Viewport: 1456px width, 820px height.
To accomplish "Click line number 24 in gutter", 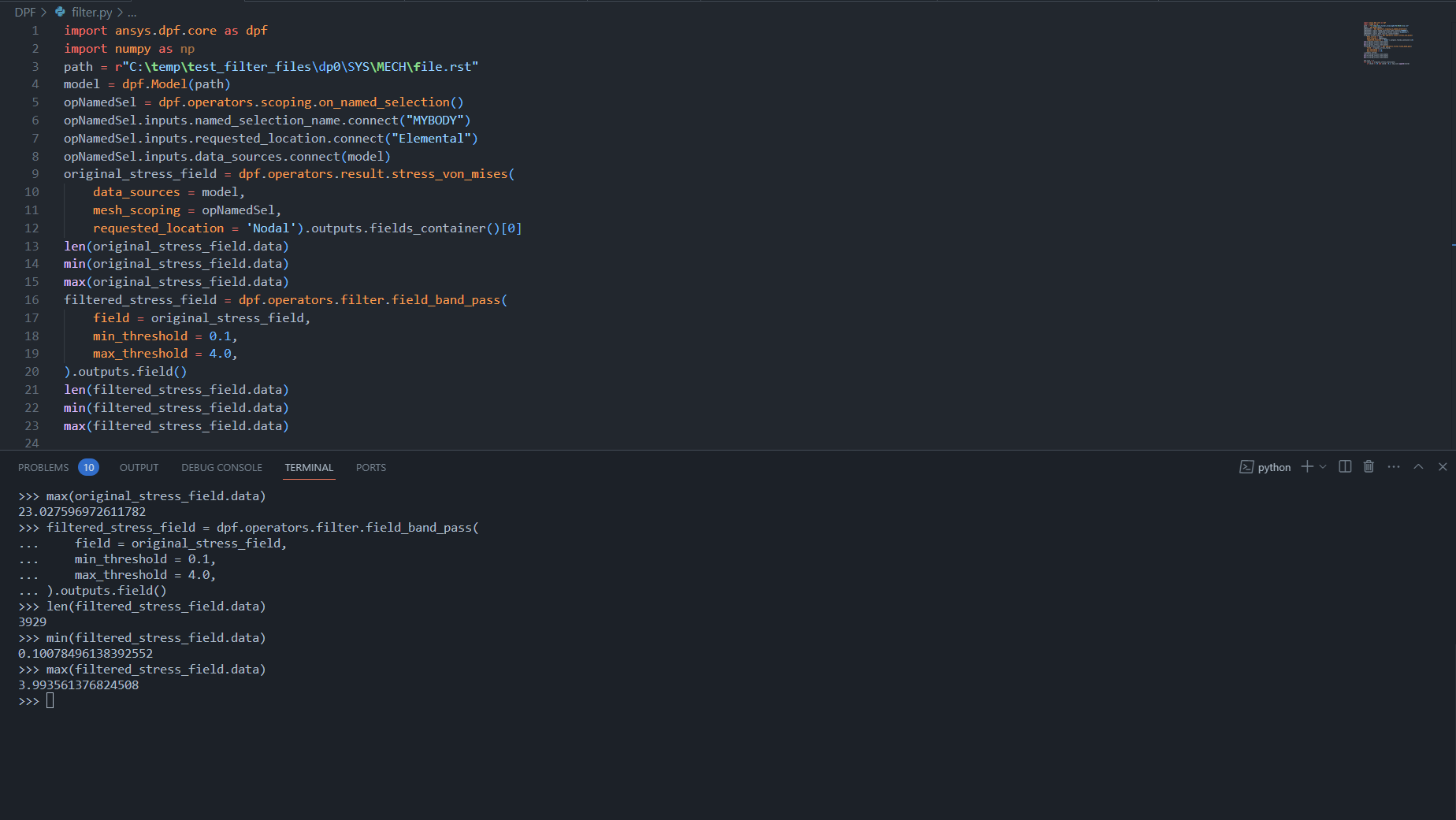I will tap(32, 443).
